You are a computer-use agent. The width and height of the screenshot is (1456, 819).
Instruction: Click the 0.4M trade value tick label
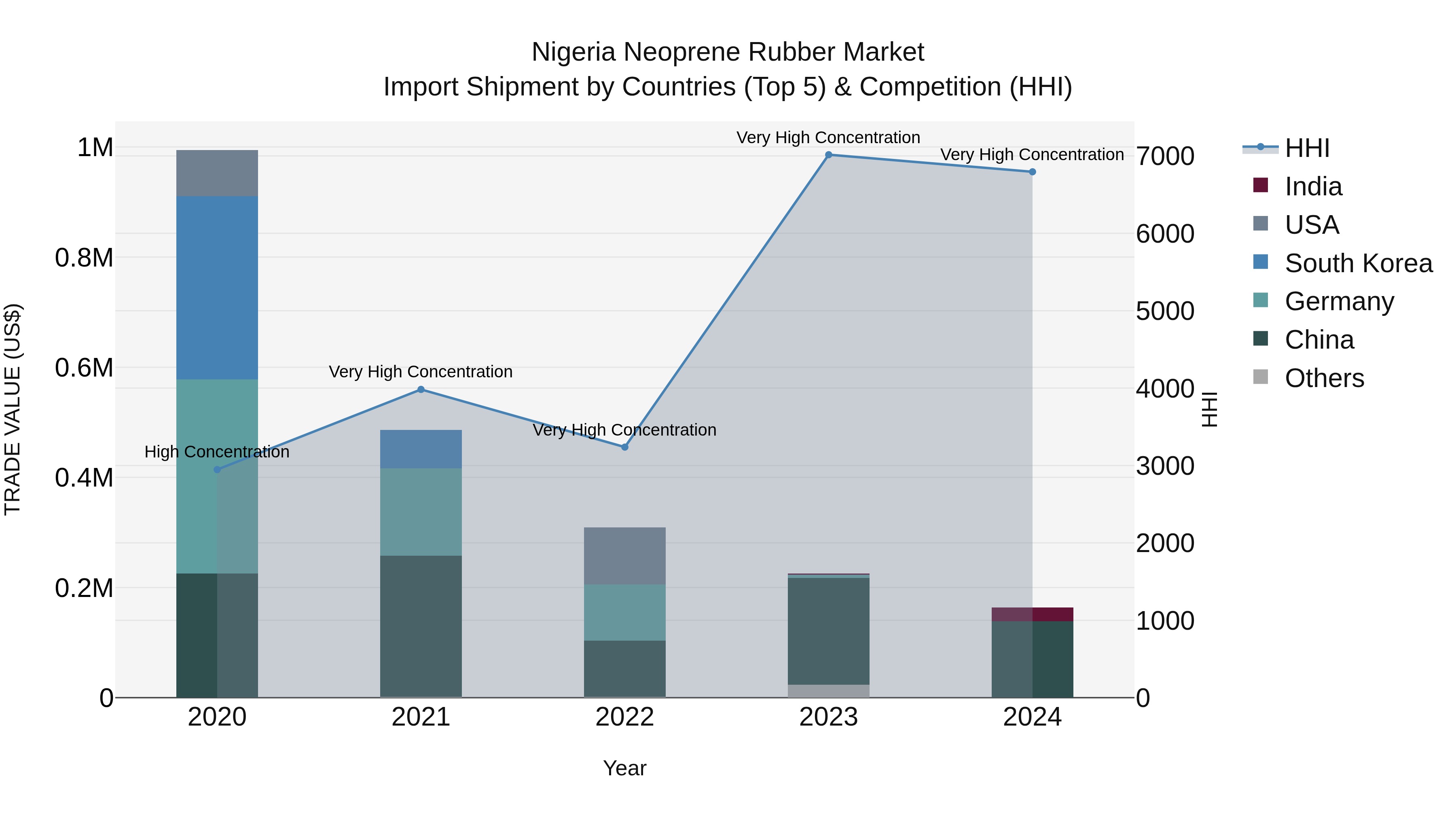84,478
